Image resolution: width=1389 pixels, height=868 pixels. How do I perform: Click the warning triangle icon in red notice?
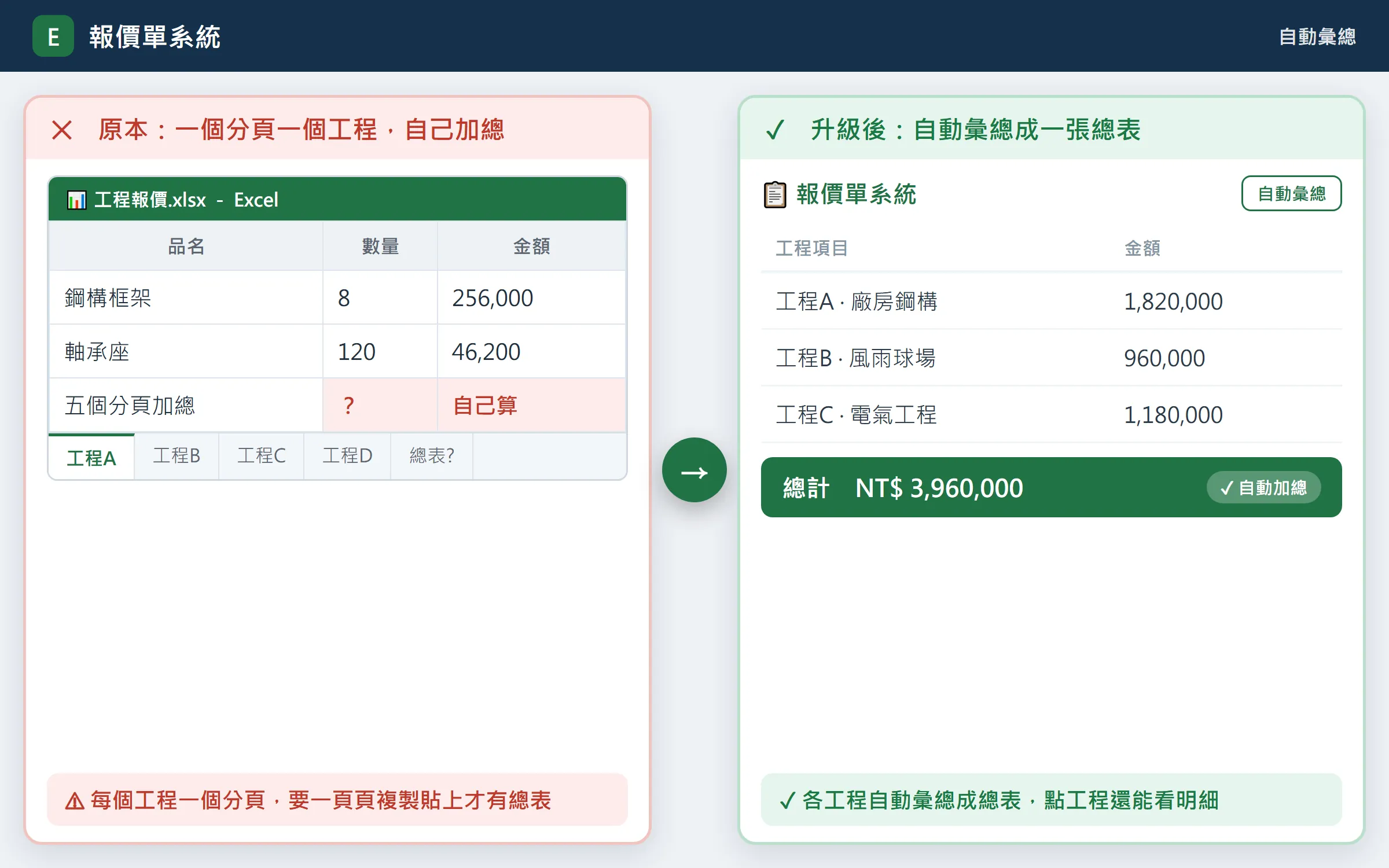point(75,801)
